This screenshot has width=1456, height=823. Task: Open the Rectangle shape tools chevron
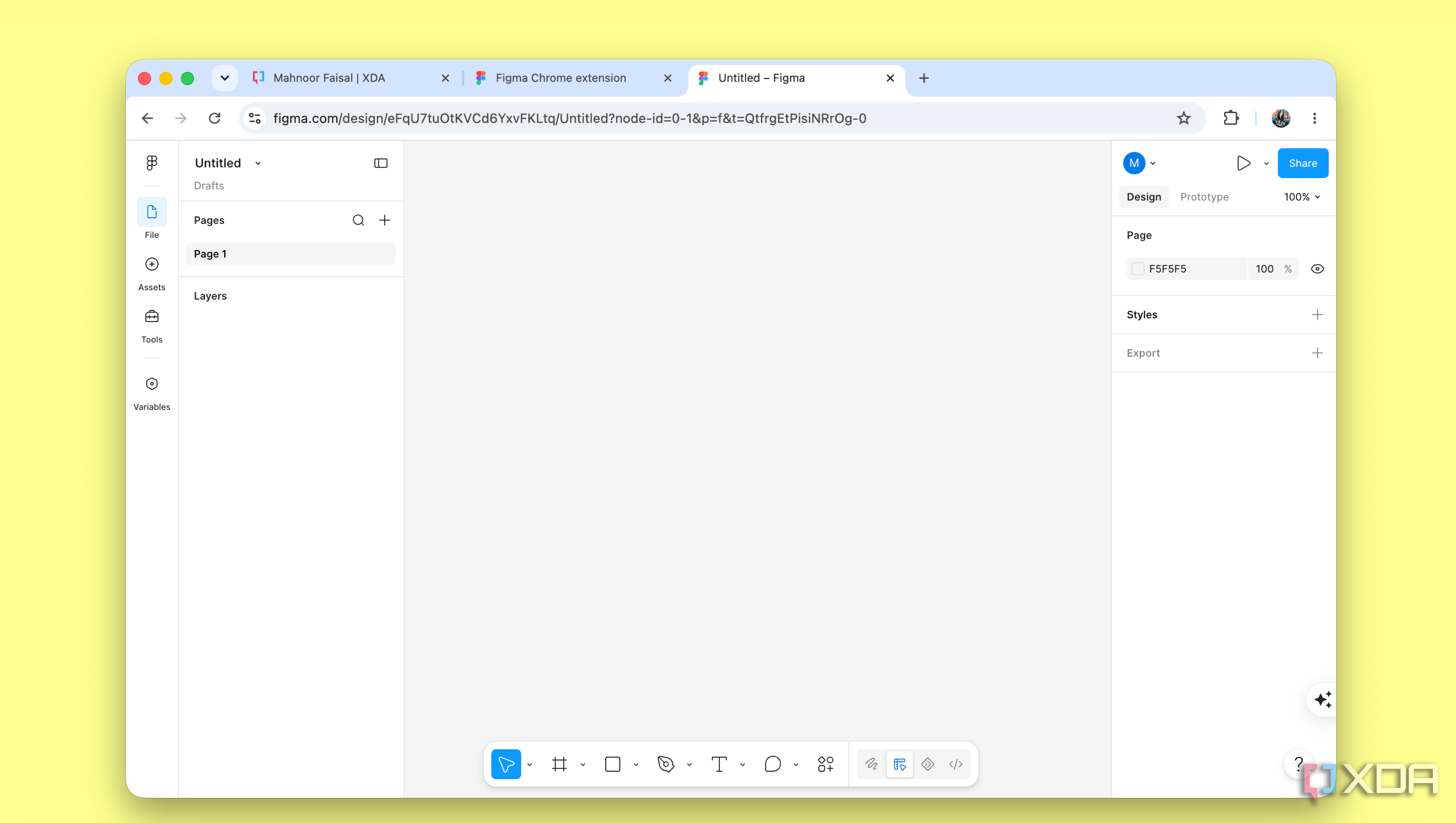tap(636, 765)
